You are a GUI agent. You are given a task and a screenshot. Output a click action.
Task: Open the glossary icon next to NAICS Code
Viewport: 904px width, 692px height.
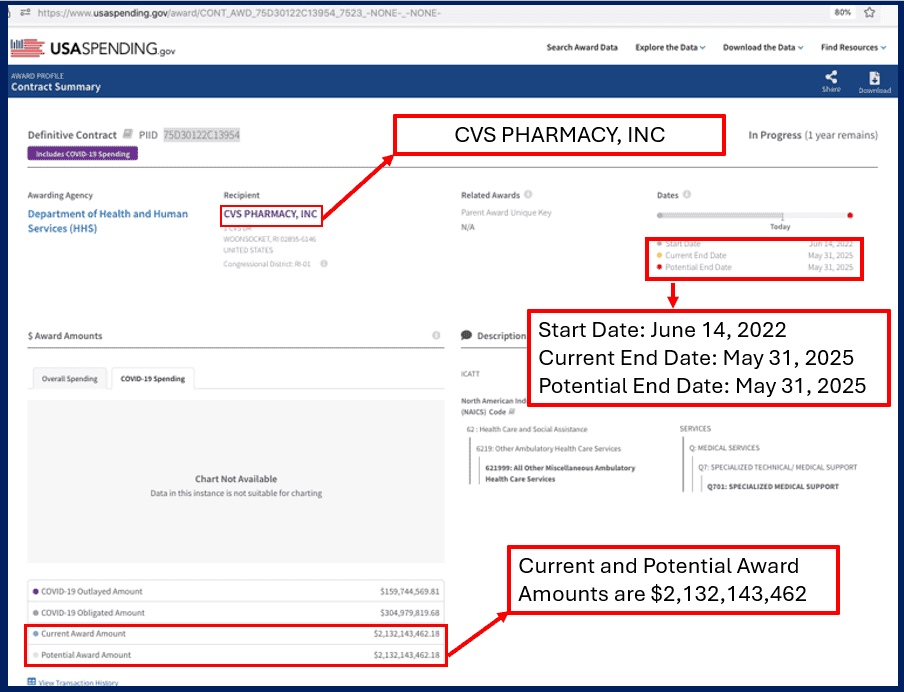(x=511, y=412)
